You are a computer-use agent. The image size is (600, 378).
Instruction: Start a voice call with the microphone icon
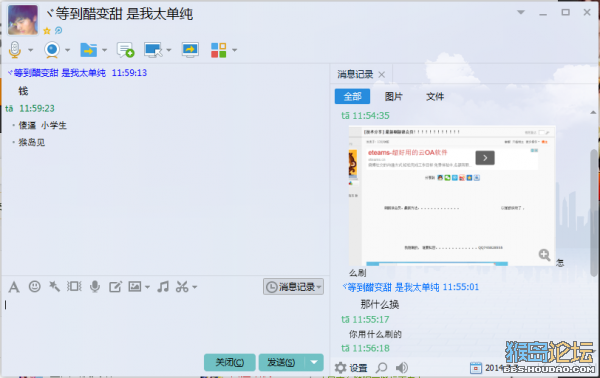[x=15, y=50]
